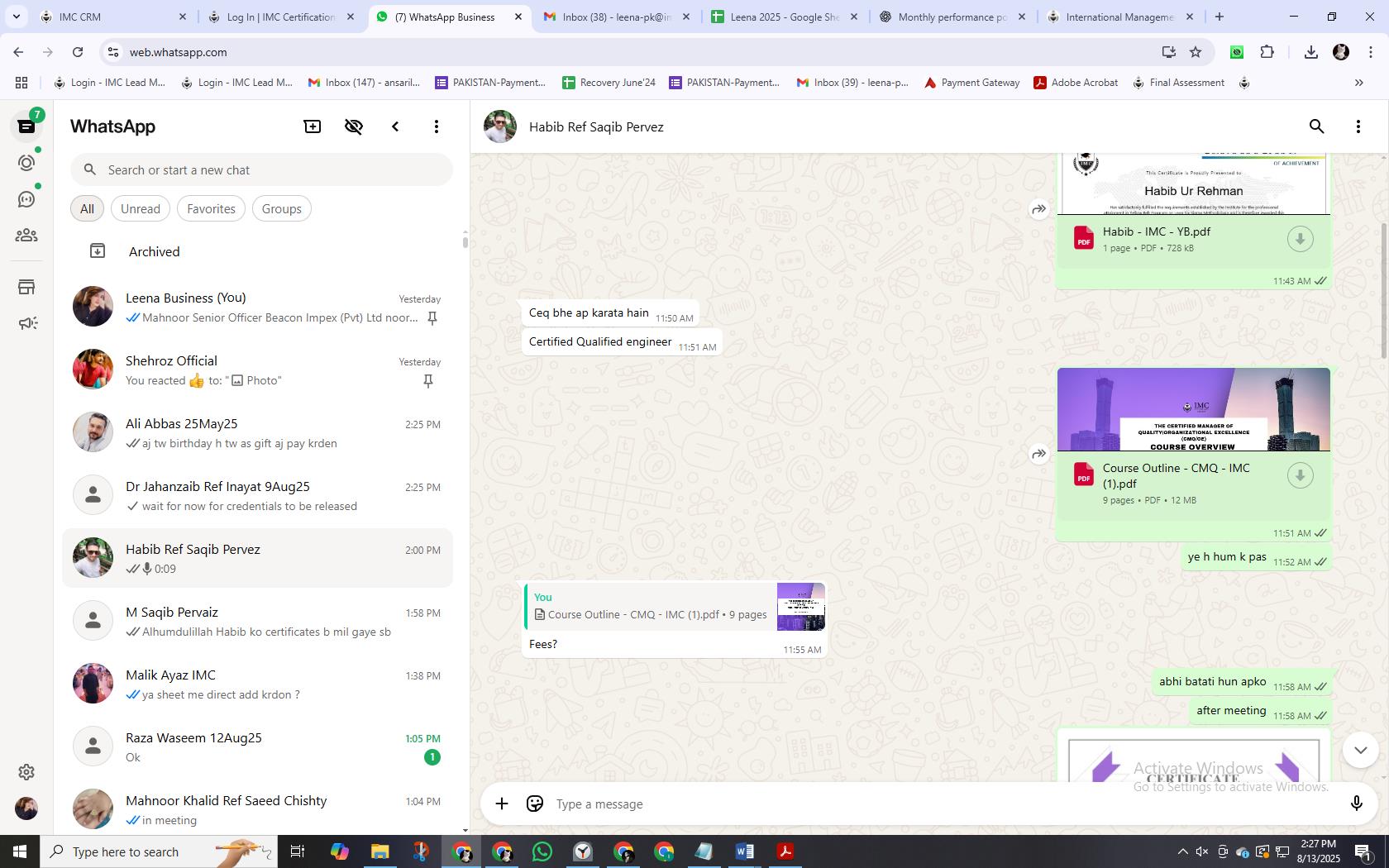Collapse the chat list with the back chevron
Viewport: 1389px width, 868px height.
395,126
